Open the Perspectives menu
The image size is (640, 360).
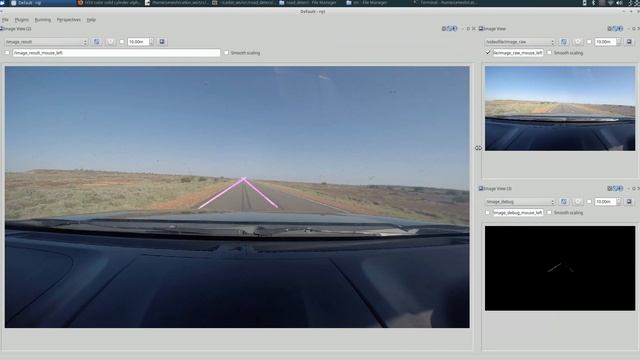tap(69, 20)
